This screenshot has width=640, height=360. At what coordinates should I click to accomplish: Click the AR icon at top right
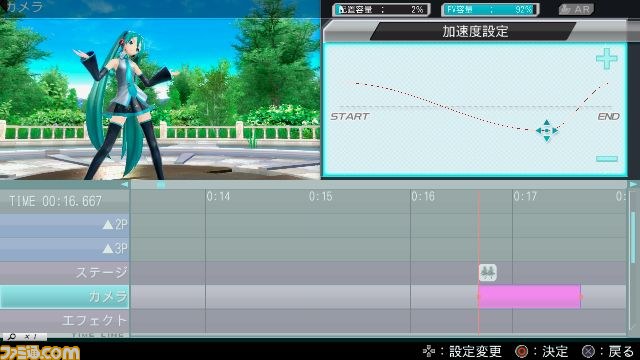pos(576,9)
